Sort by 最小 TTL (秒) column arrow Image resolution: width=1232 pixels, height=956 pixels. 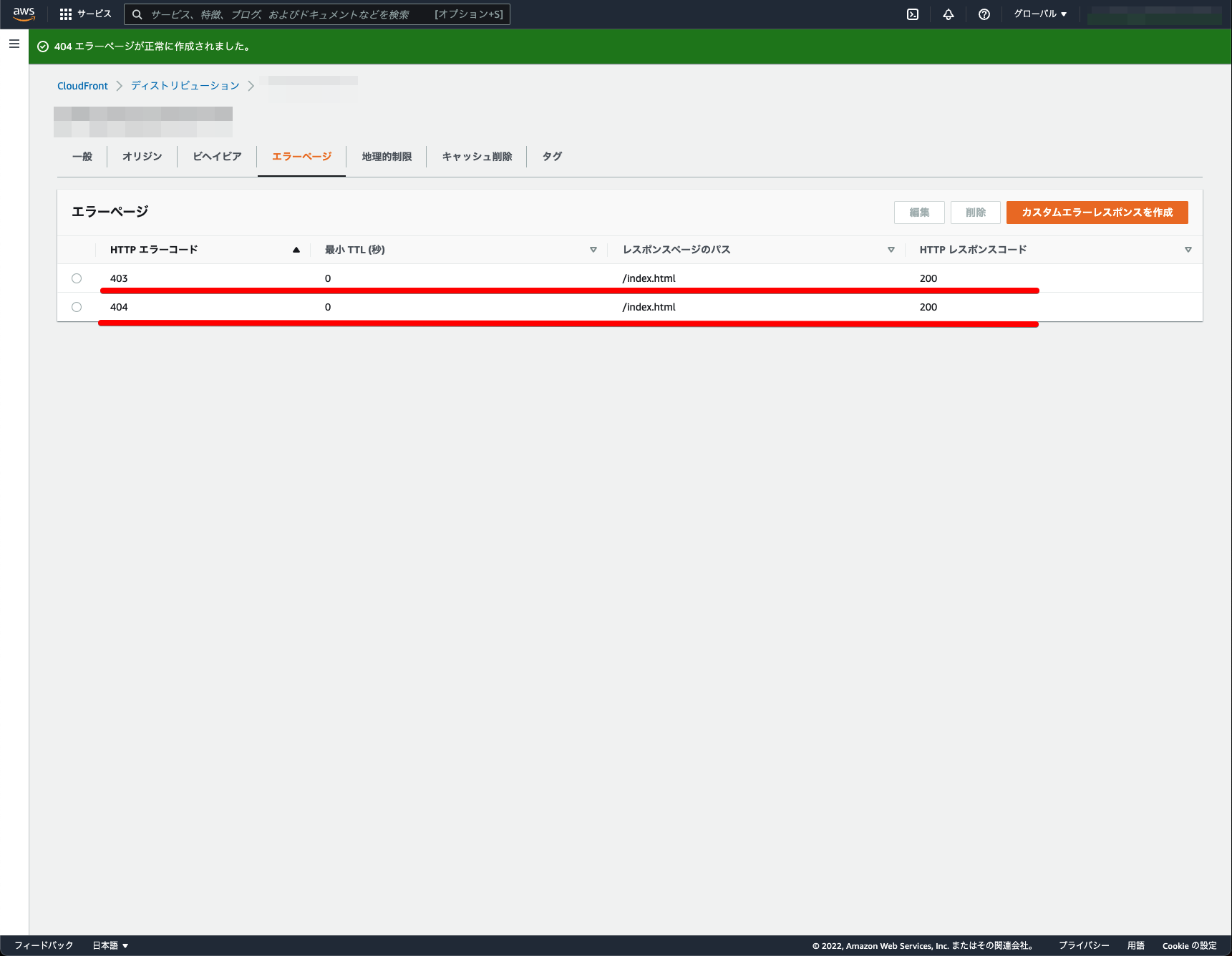point(593,250)
